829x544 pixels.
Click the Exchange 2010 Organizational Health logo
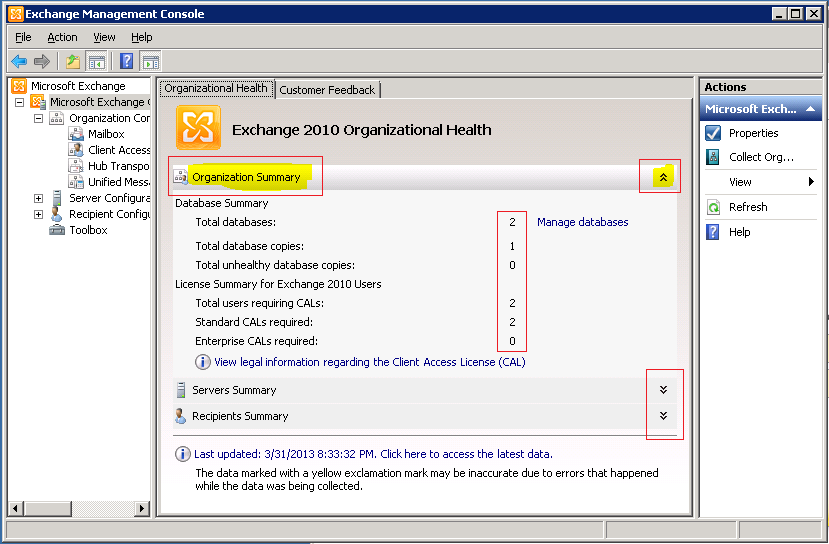[198, 127]
